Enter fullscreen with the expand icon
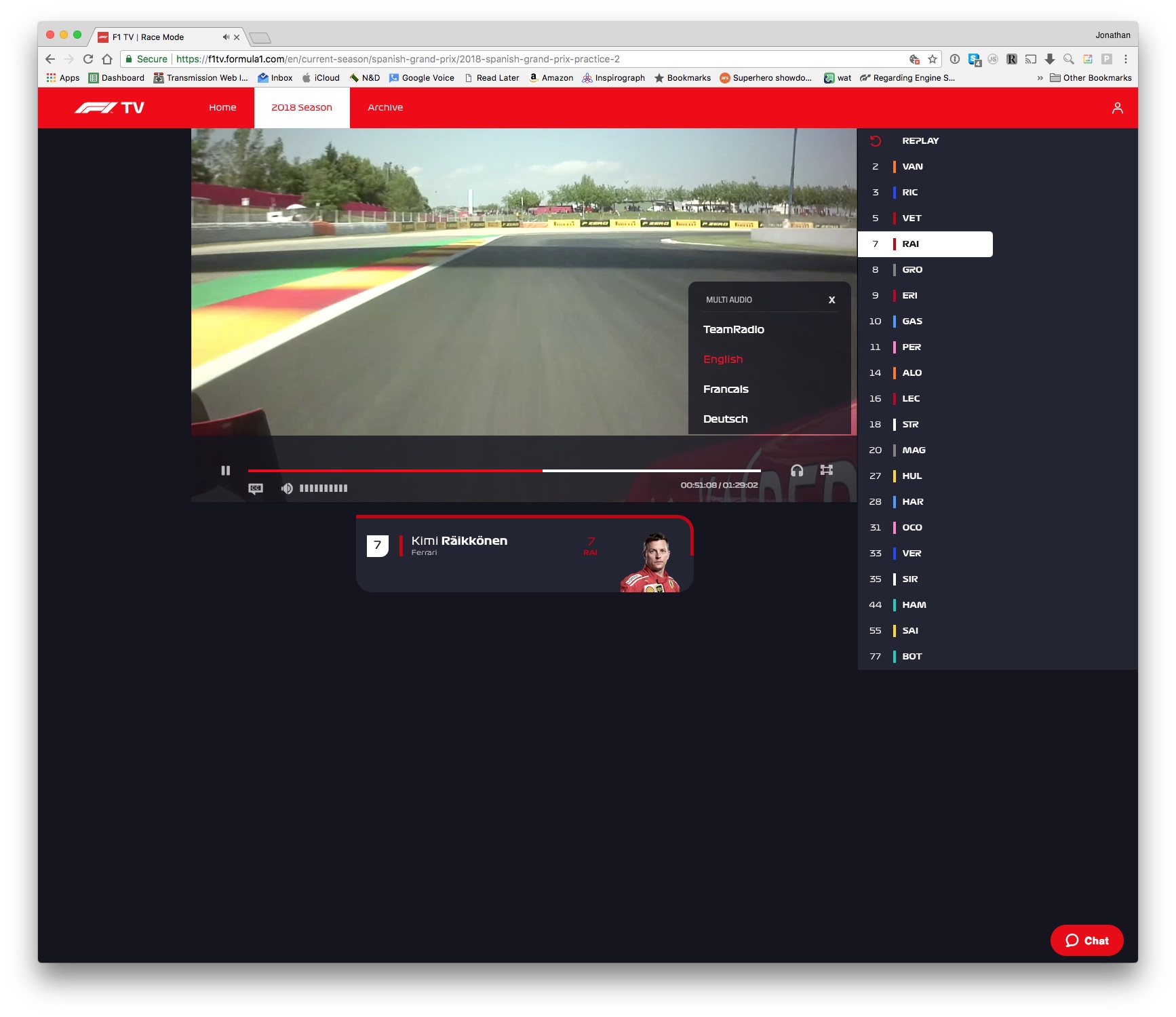Screen dimensions: 1176x1017 pyautogui.click(x=826, y=470)
